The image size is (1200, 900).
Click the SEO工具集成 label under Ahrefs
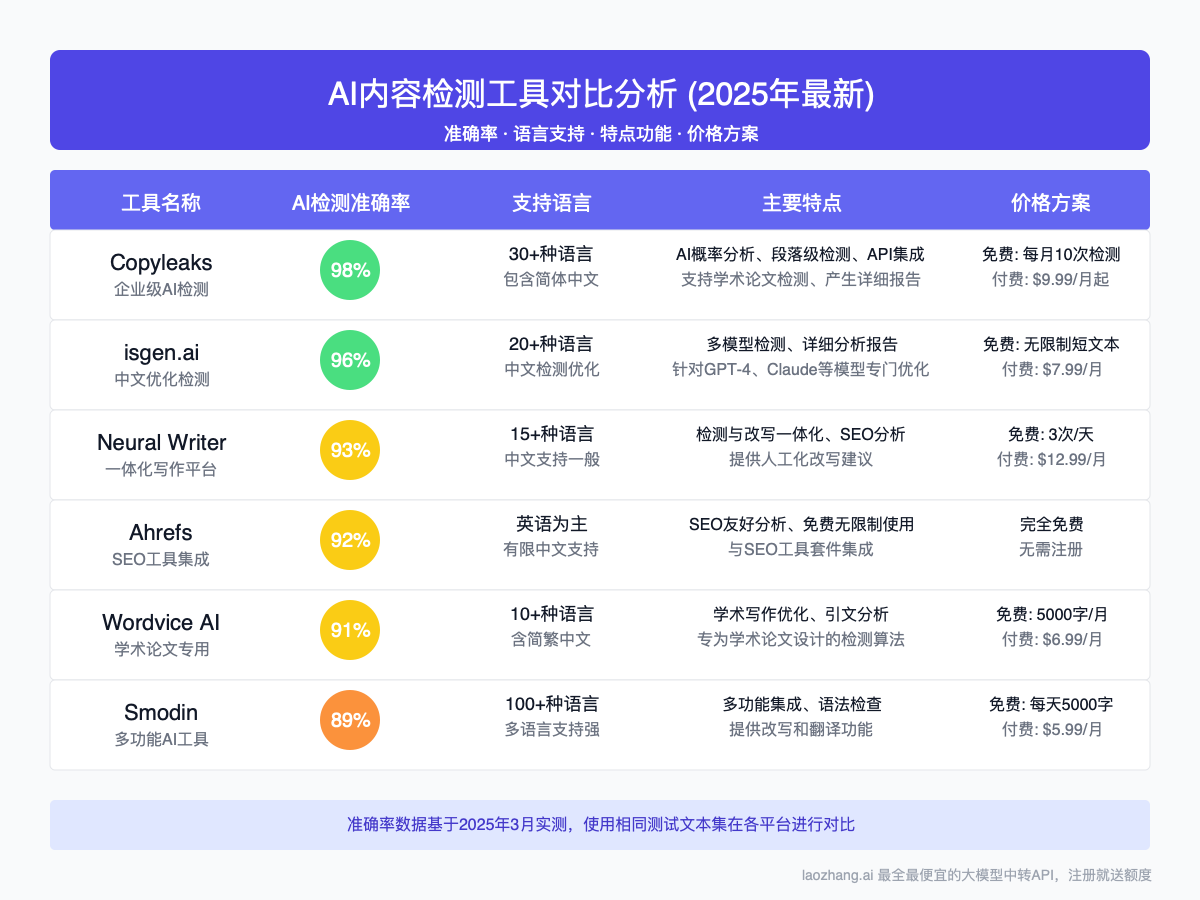pyautogui.click(x=161, y=559)
